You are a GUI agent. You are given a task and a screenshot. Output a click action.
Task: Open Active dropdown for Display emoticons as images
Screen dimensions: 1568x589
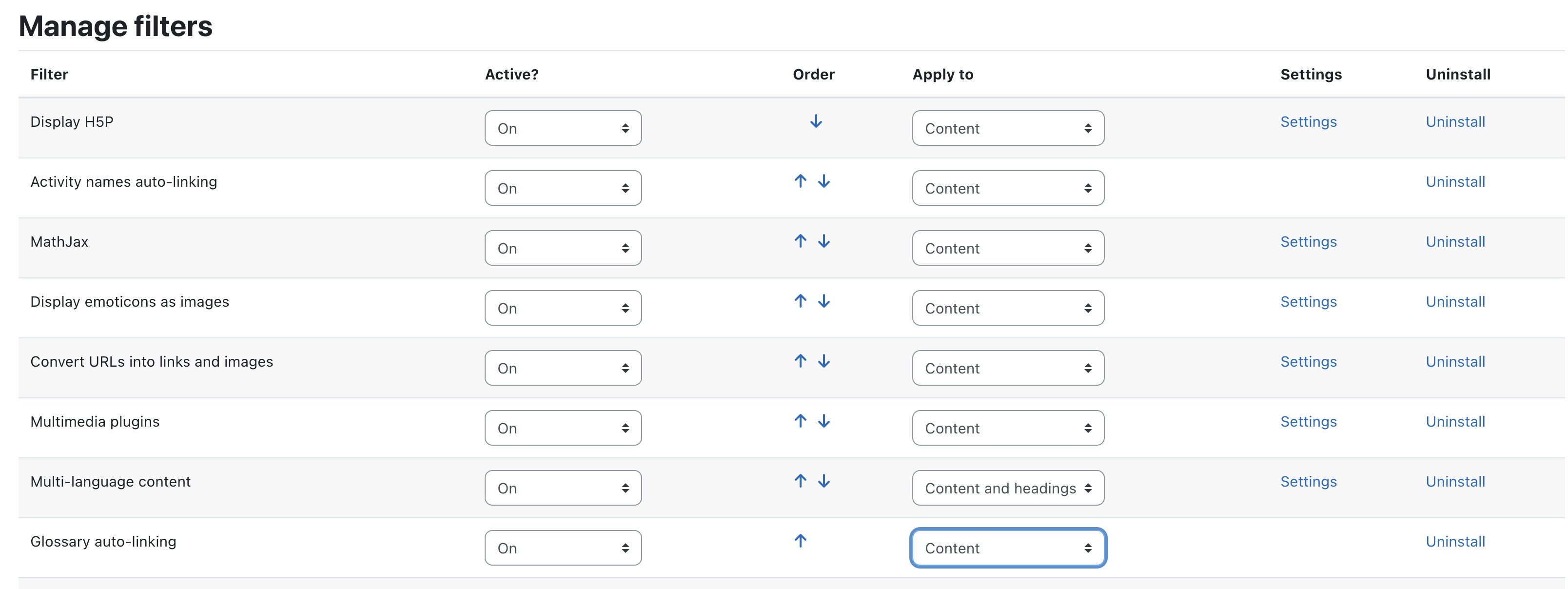pos(563,308)
